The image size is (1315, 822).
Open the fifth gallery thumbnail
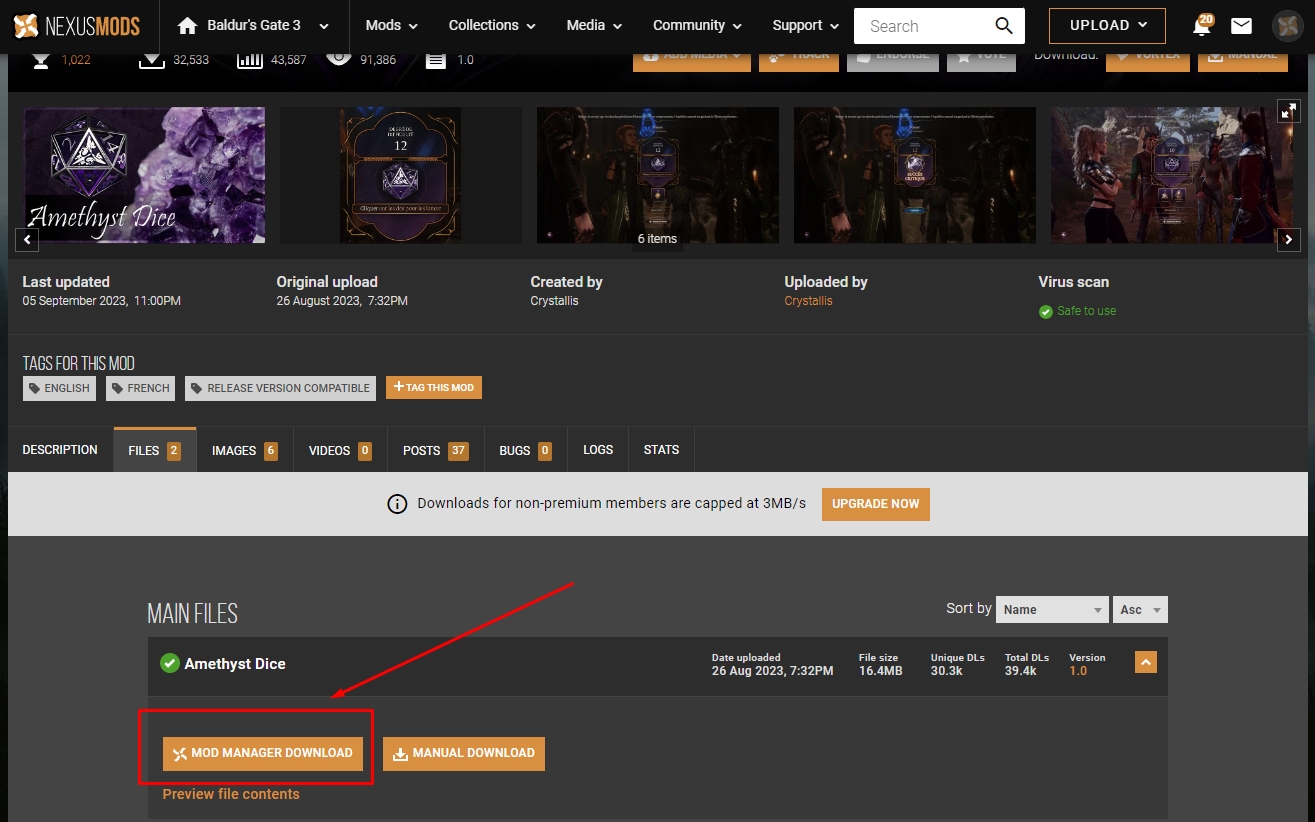(1172, 175)
